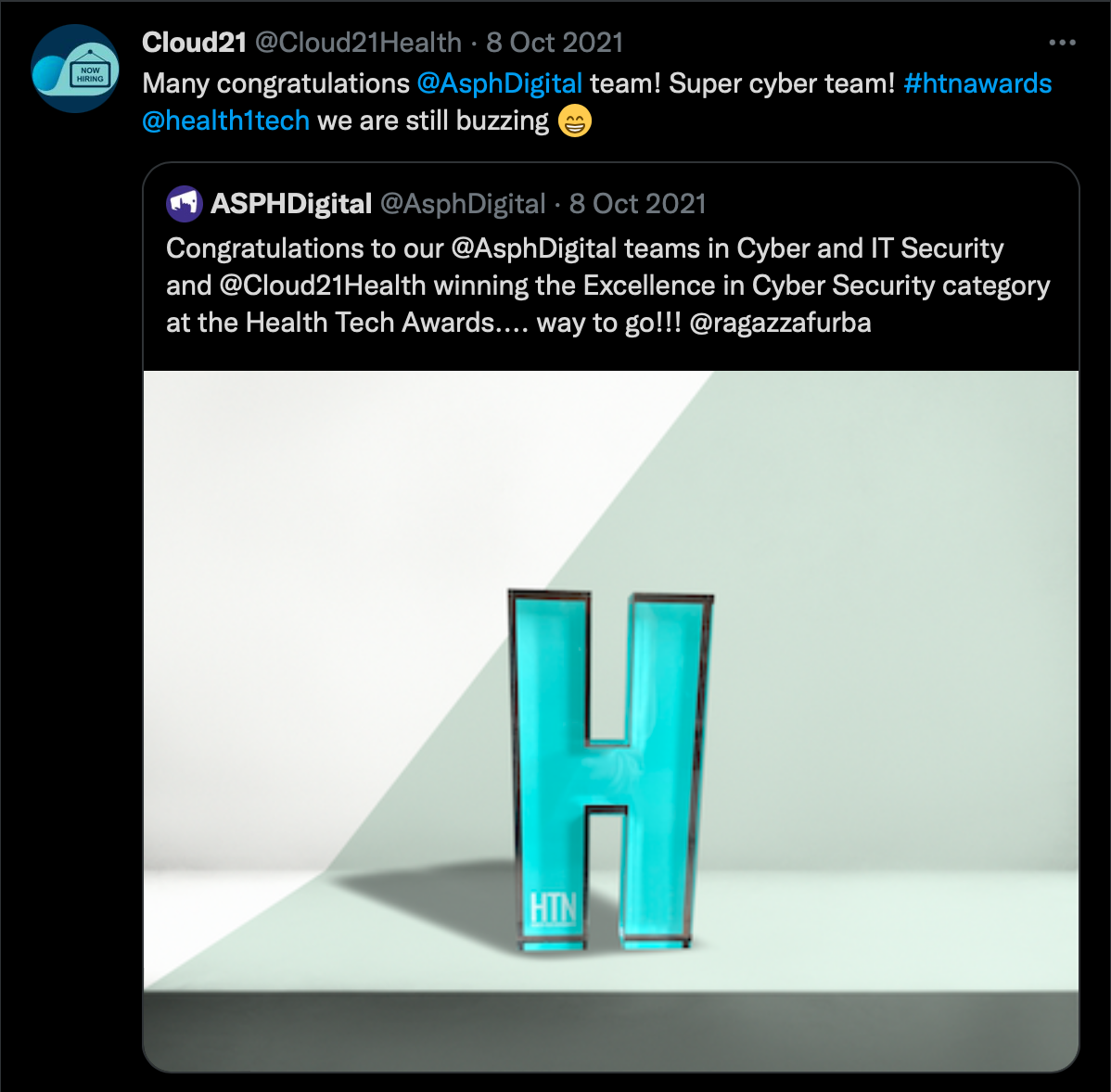
Task: Click the 'we are still buzzing' tweet text
Action: pyautogui.click(x=433, y=121)
